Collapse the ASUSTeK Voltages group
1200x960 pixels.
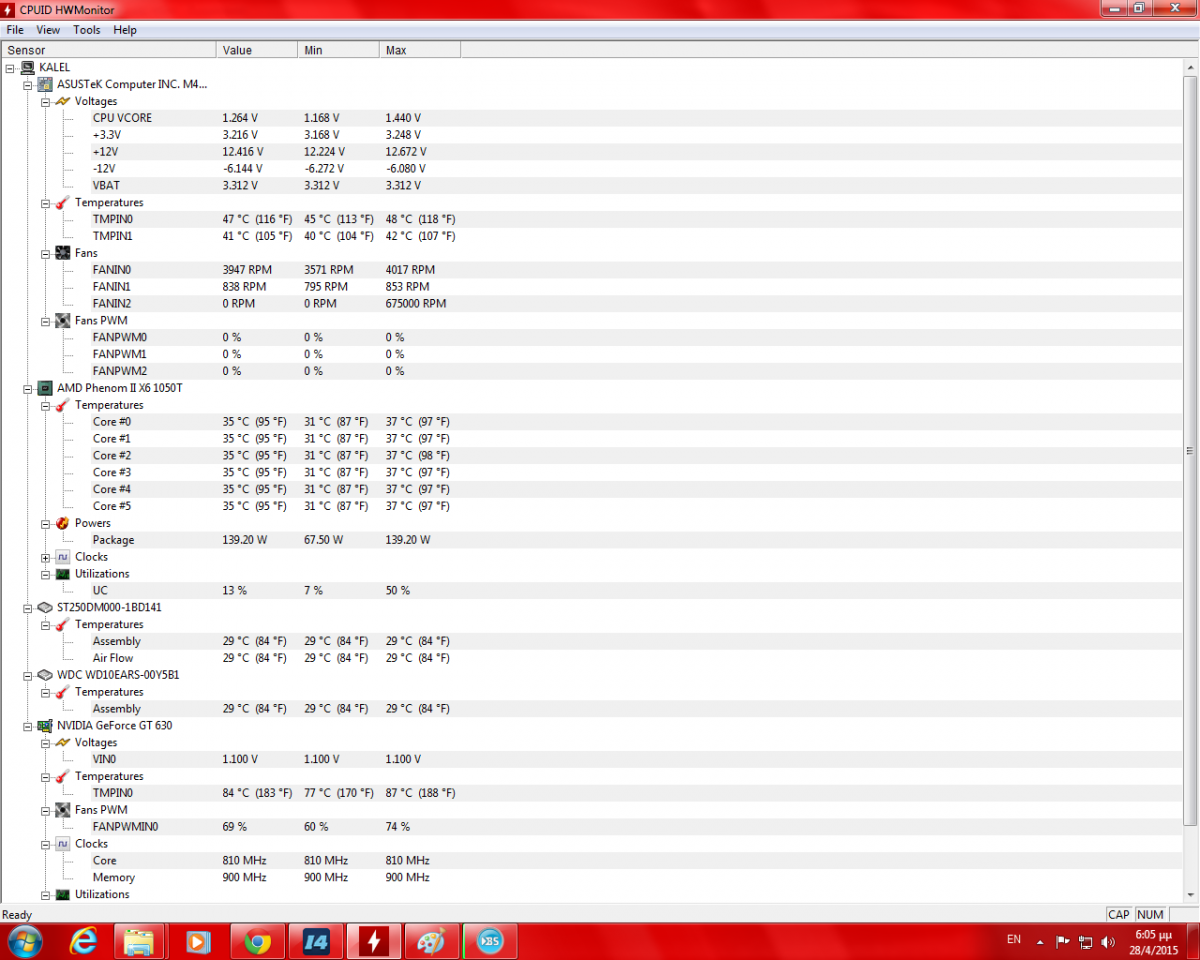point(46,102)
